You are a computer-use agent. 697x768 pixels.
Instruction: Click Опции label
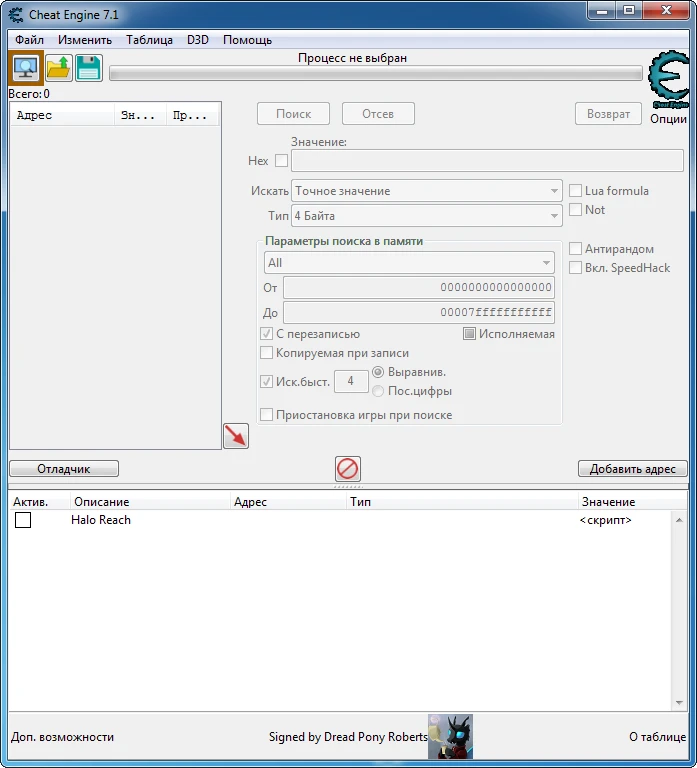[x=668, y=119]
